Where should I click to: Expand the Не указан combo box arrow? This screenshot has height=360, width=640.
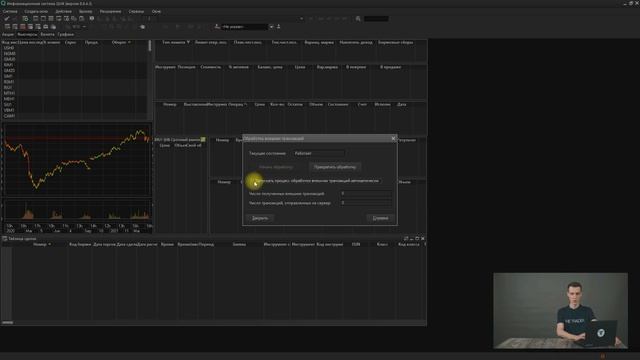[x=271, y=27]
